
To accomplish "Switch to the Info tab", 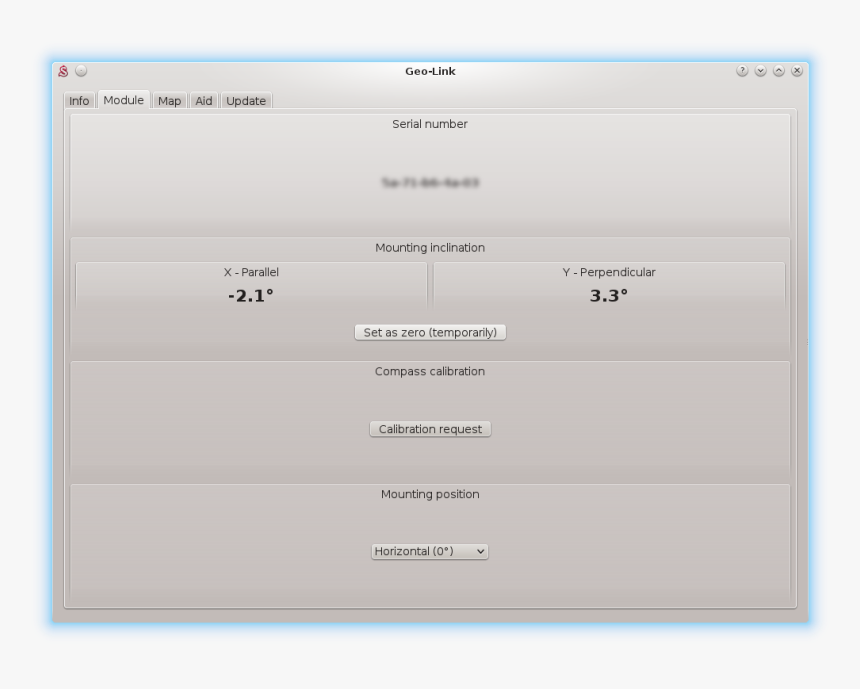I will tap(79, 101).
